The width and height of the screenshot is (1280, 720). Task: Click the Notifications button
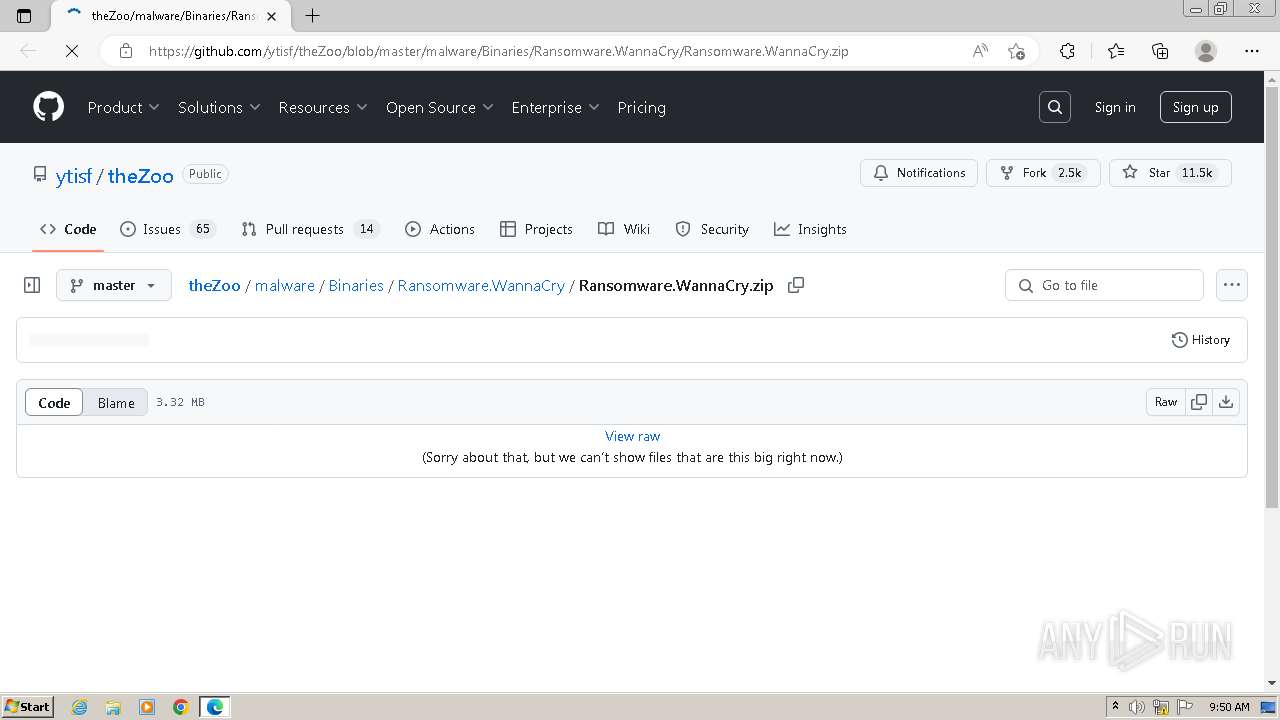click(919, 173)
